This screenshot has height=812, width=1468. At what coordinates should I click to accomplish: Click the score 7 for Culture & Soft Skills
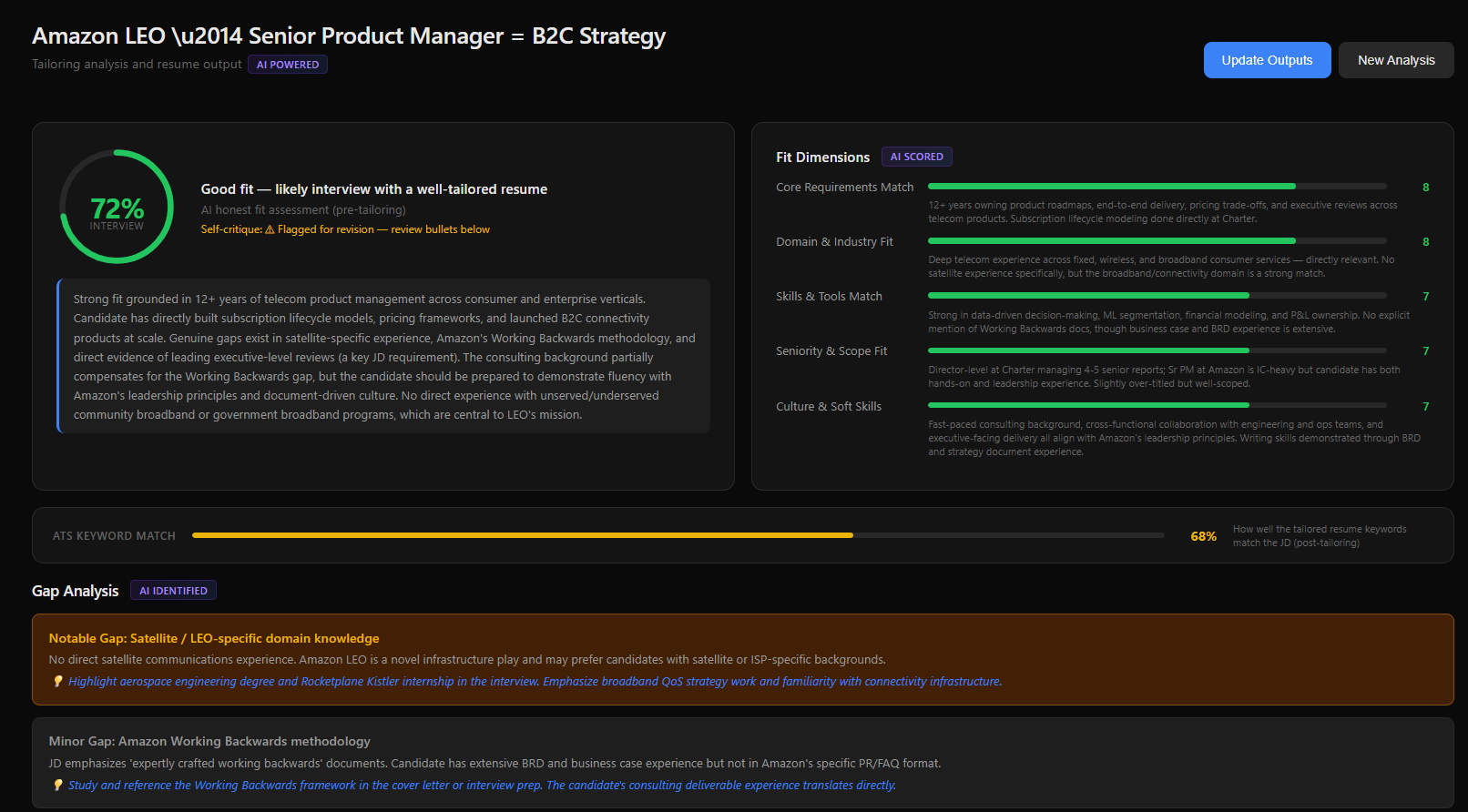[1425, 407]
